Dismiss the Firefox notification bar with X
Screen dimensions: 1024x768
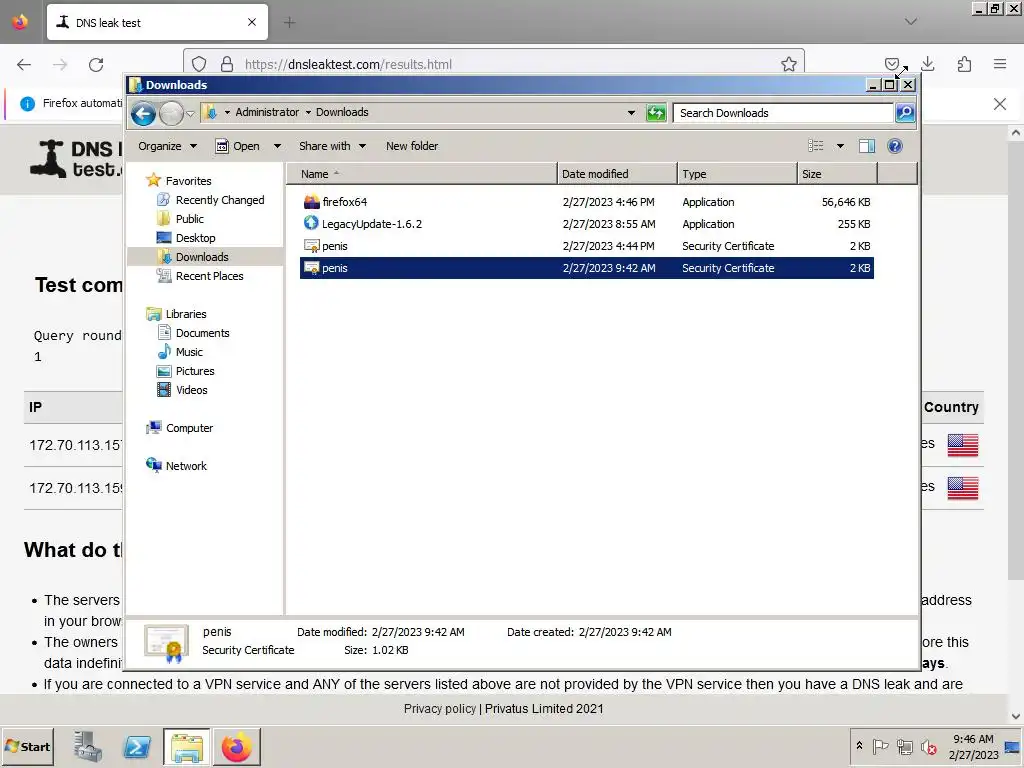[1000, 104]
